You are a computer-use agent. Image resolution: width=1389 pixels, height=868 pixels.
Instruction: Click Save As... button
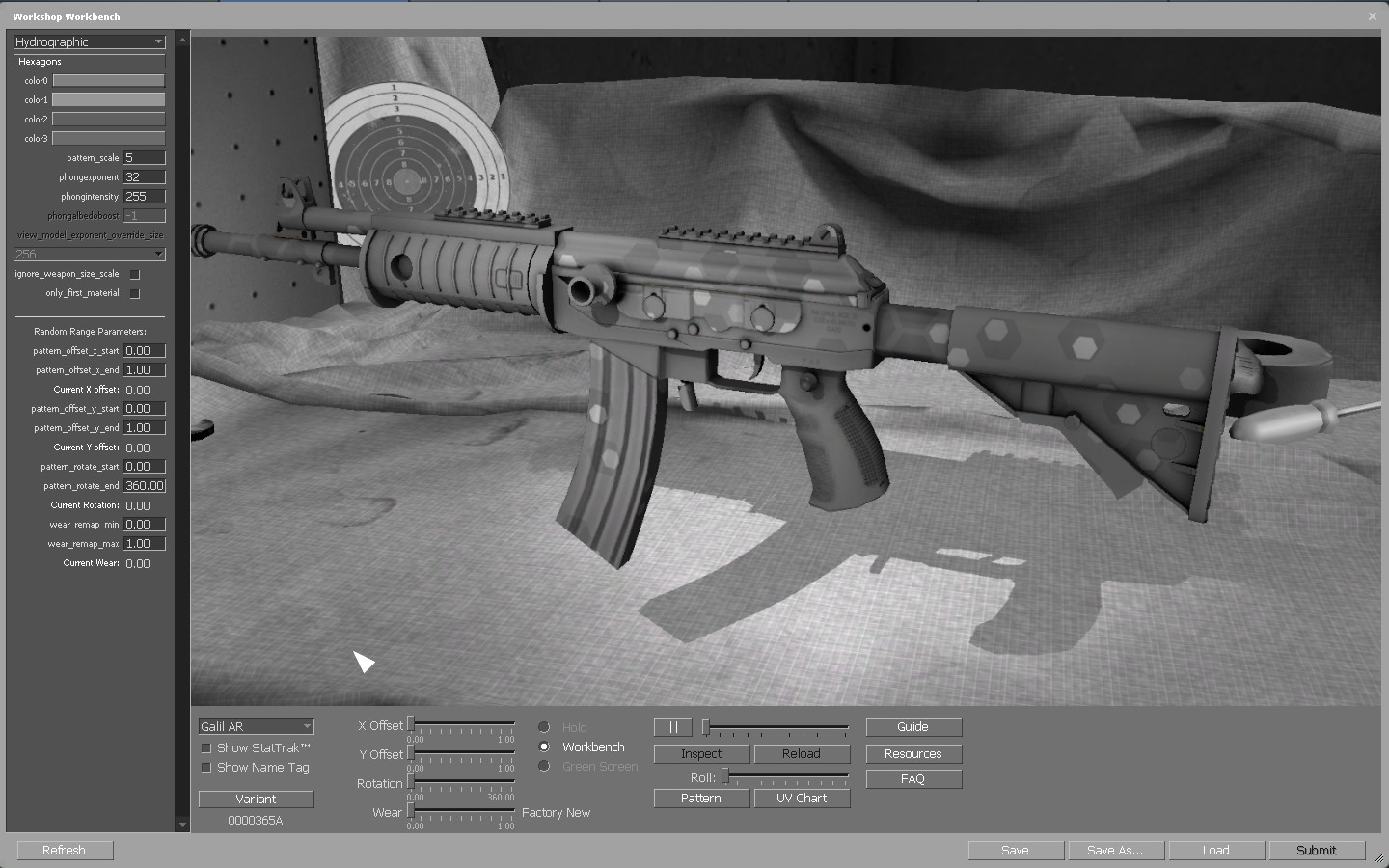point(1116,851)
